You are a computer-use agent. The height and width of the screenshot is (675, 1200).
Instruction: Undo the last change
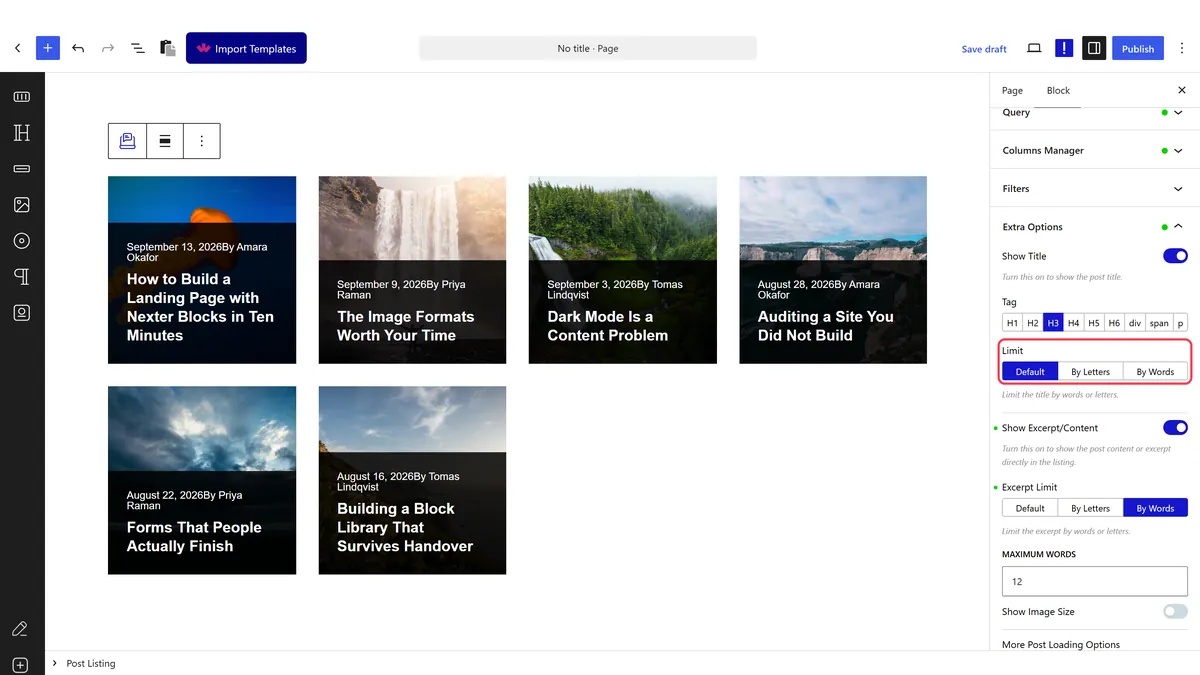[x=78, y=48]
